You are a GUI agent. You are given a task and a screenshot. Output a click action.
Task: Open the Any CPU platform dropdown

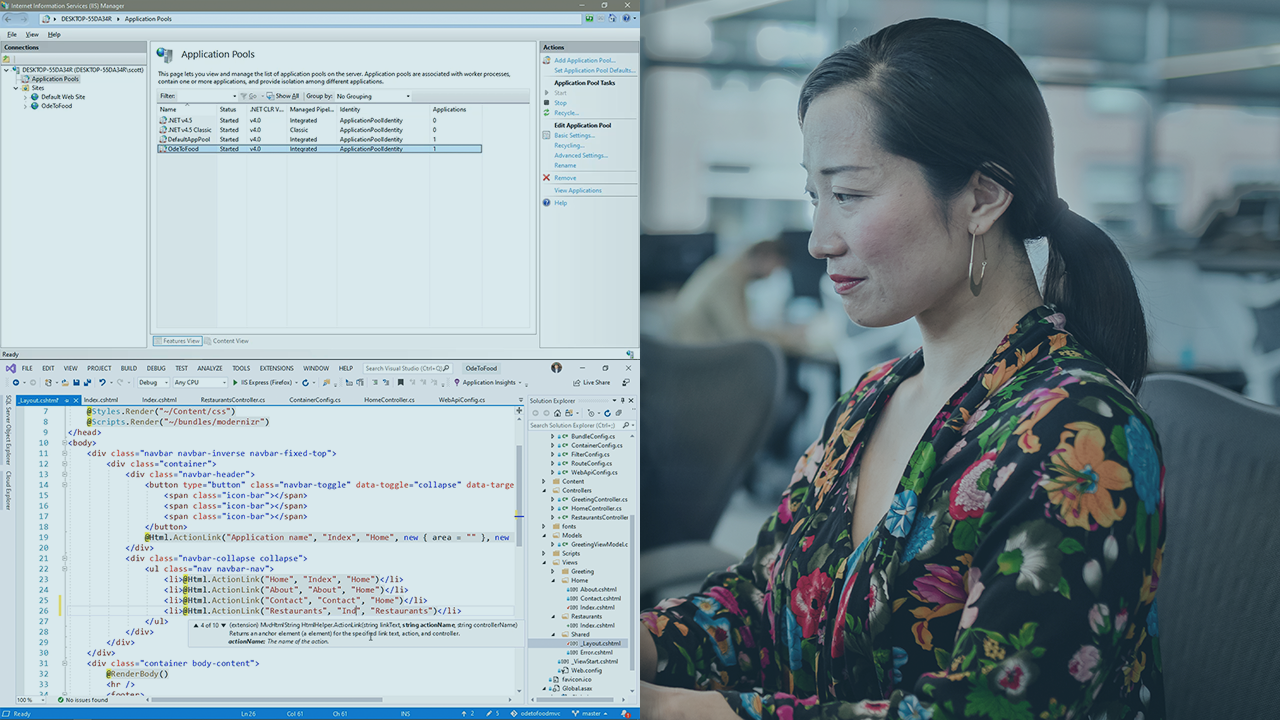click(200, 382)
